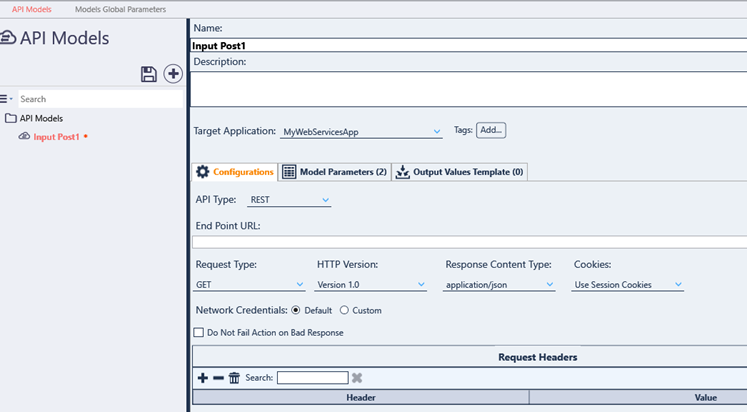Add a request header with plus icon
747x412 pixels.
point(202,378)
